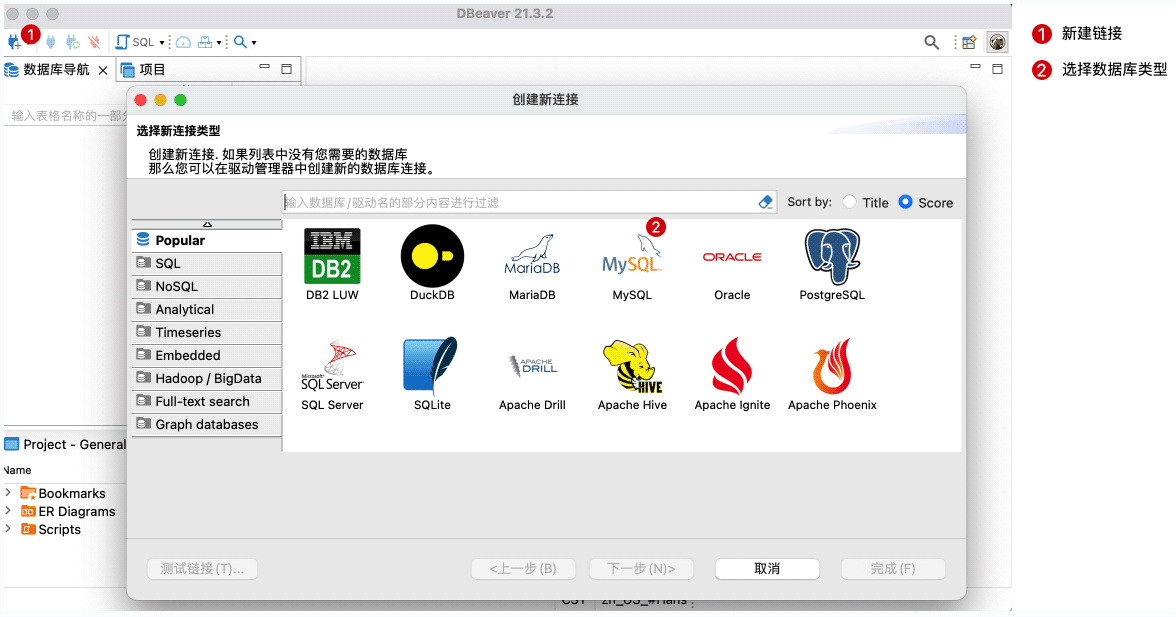Select the Score sort radio button

click(905, 202)
